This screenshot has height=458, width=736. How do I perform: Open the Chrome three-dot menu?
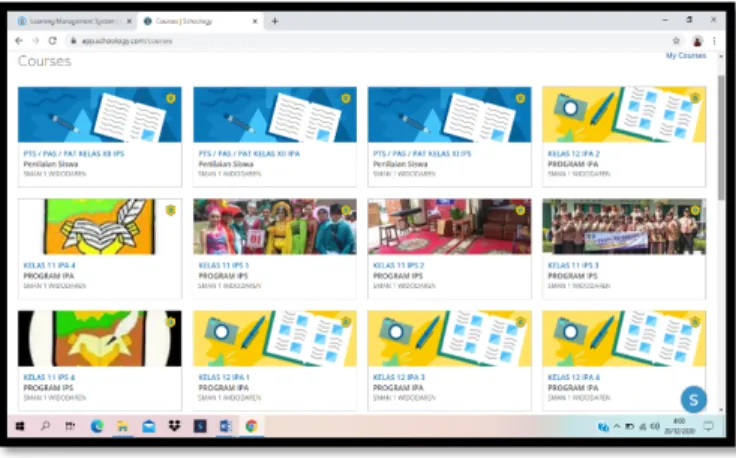tap(714, 41)
